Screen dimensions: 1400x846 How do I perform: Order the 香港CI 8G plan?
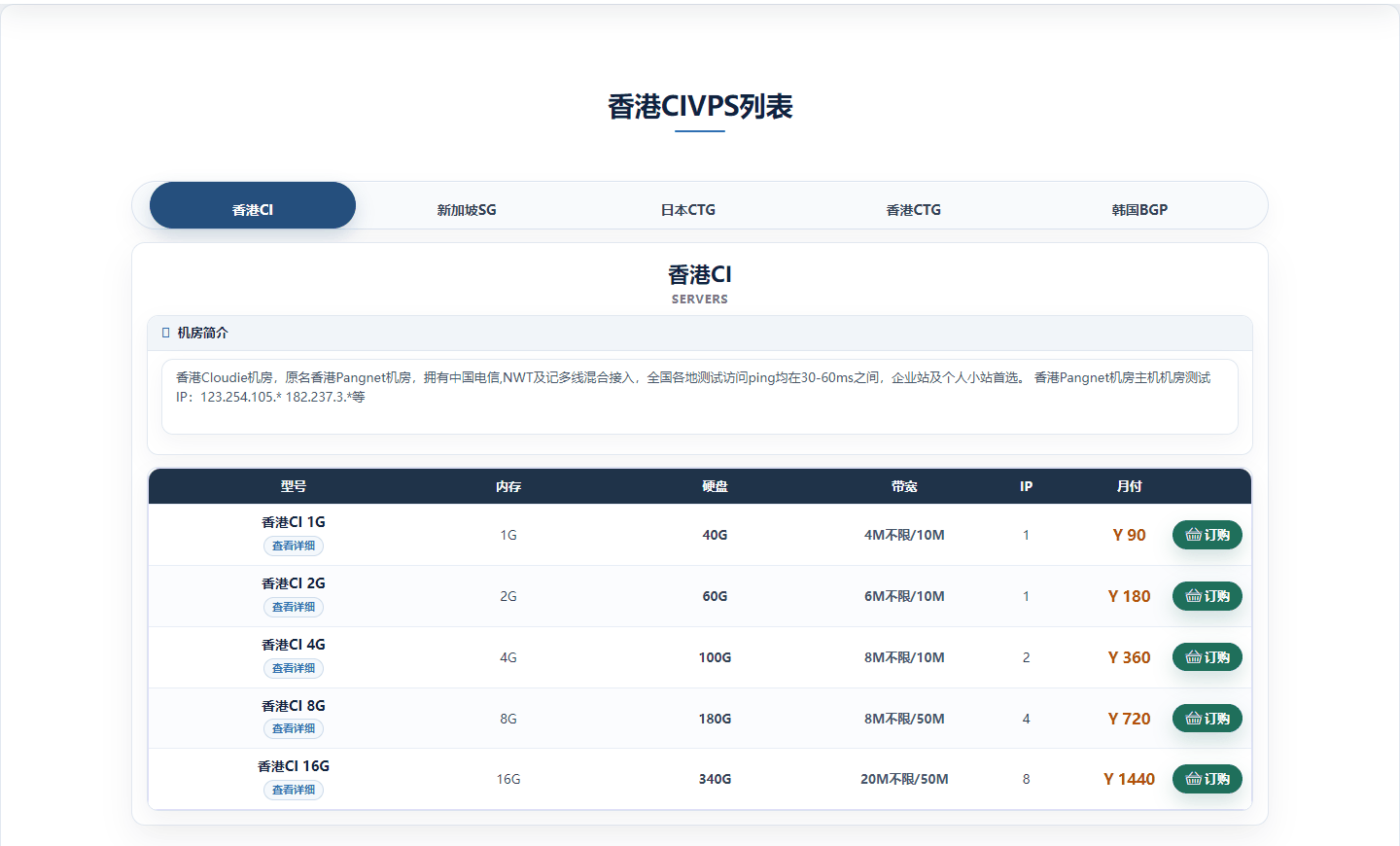(1207, 719)
